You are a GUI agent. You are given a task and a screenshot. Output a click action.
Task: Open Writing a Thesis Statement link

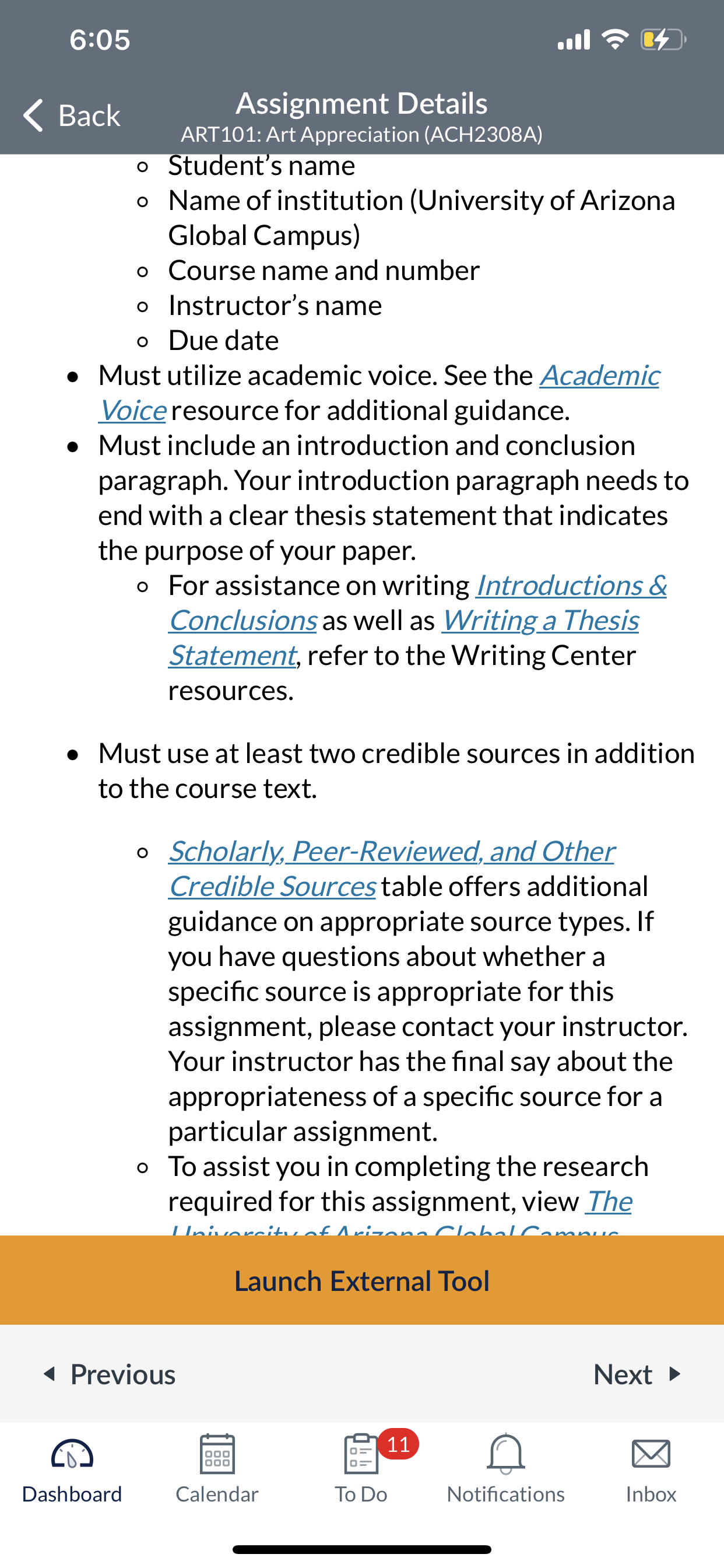click(404, 638)
